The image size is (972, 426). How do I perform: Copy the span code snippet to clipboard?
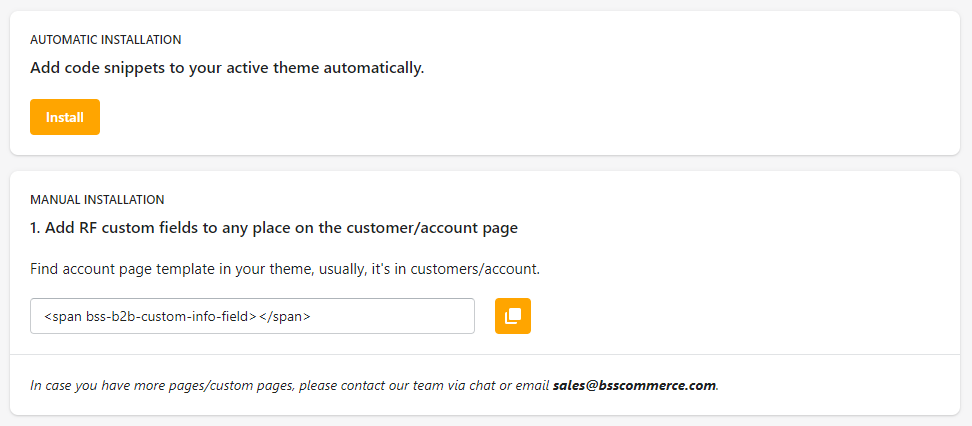click(x=513, y=316)
